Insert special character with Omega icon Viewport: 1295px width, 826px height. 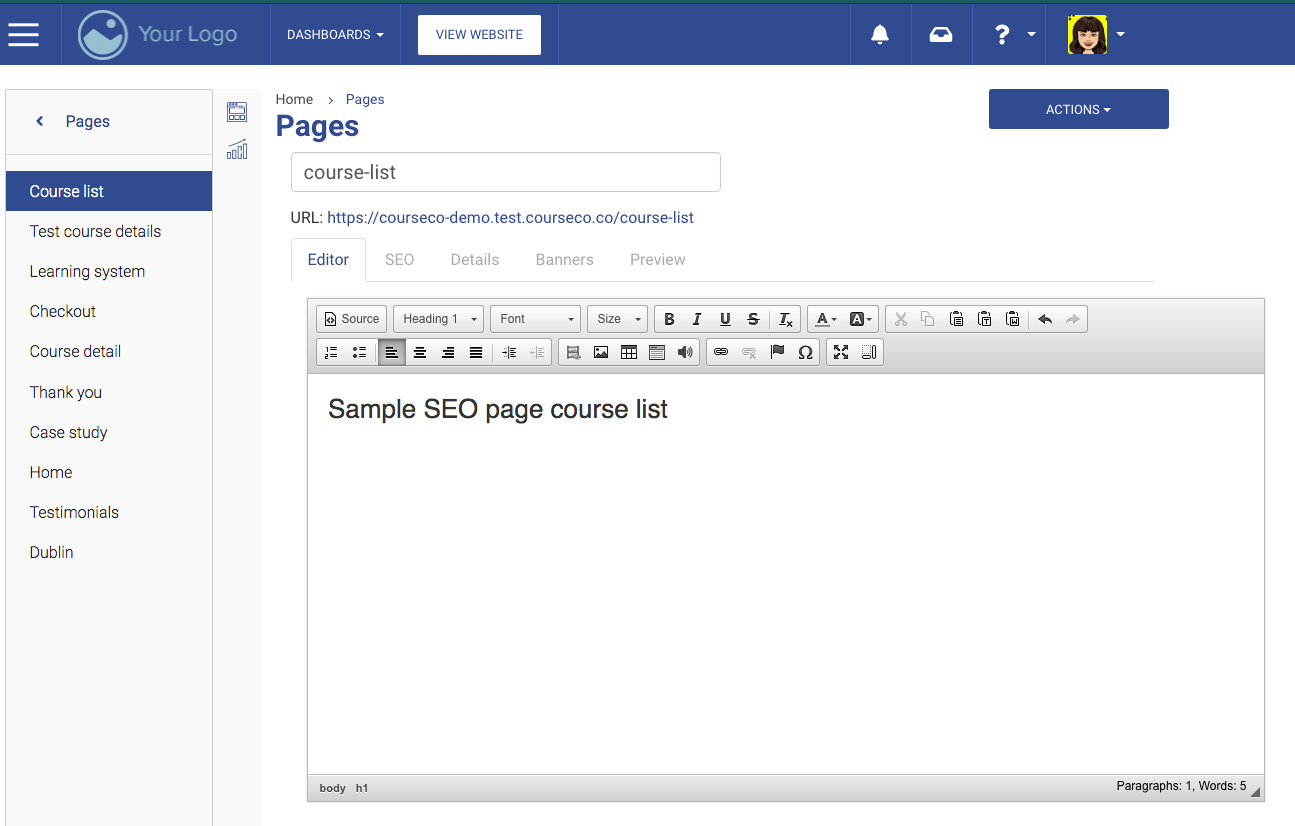[x=805, y=352]
